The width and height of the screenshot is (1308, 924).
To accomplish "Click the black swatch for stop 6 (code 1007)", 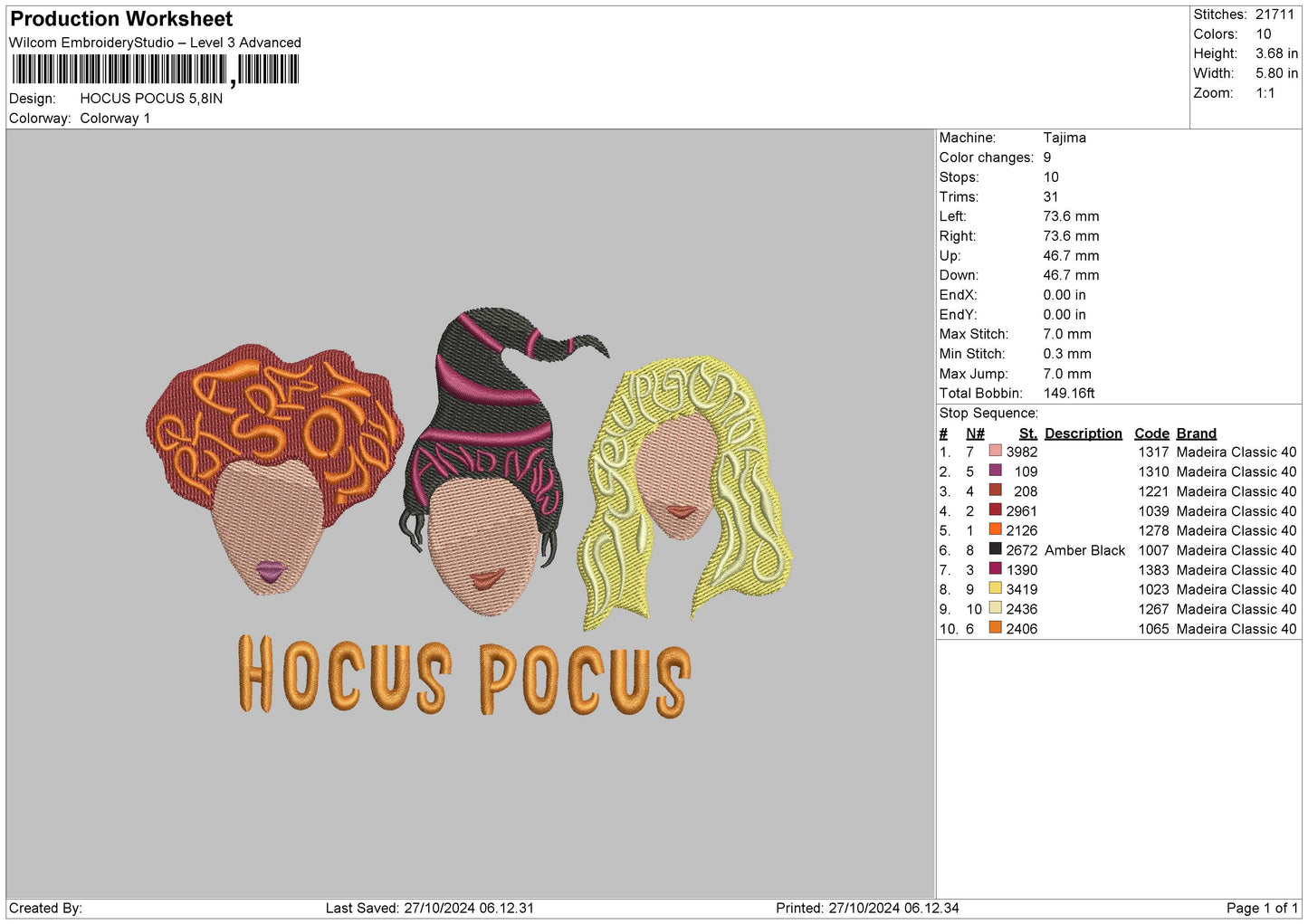I will [x=996, y=550].
